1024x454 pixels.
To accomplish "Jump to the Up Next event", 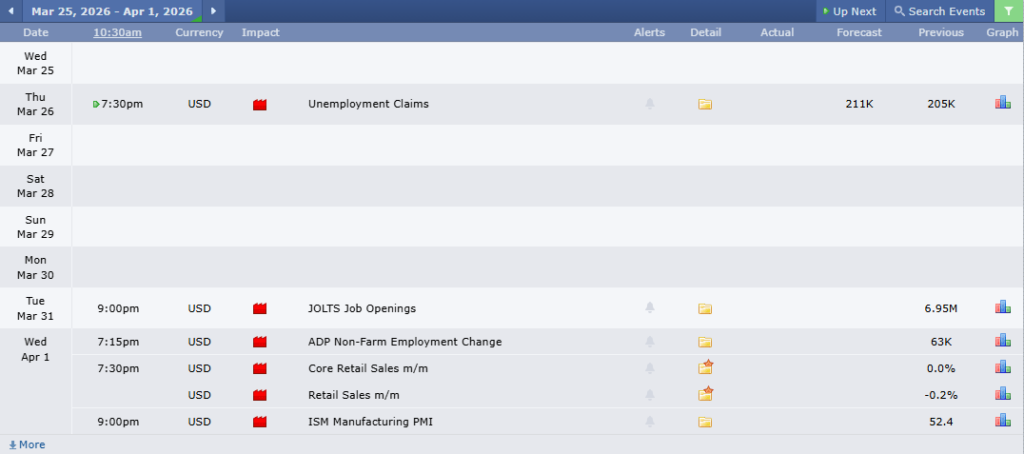I will tap(849, 11).
